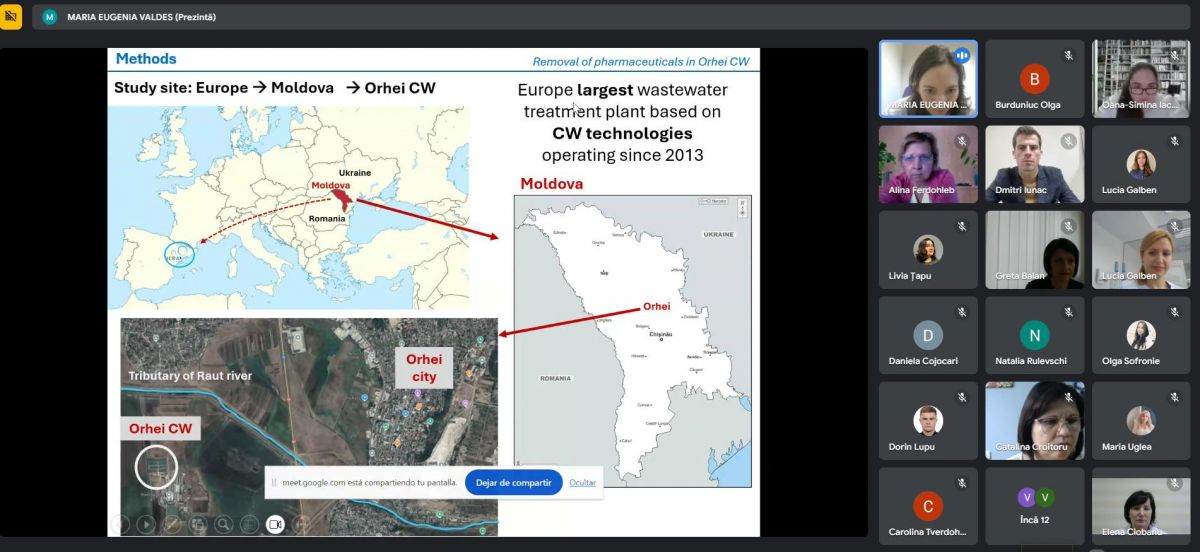This screenshot has width=1200, height=552.
Task: Click the 'Dejar de compartir' button
Action: pos(513,482)
